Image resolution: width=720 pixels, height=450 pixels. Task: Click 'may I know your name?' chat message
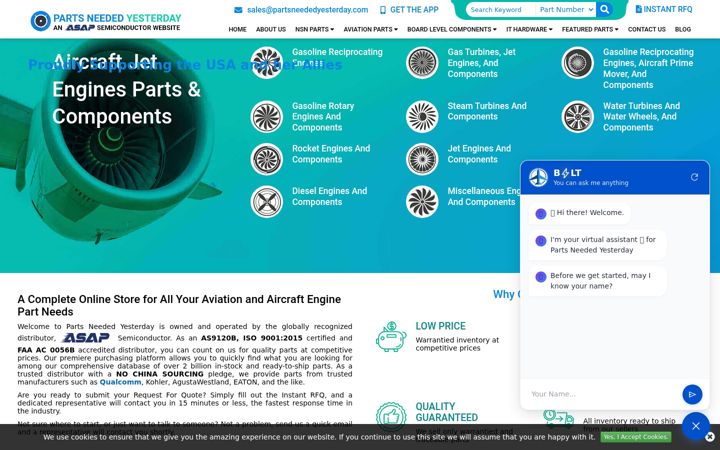click(597, 281)
